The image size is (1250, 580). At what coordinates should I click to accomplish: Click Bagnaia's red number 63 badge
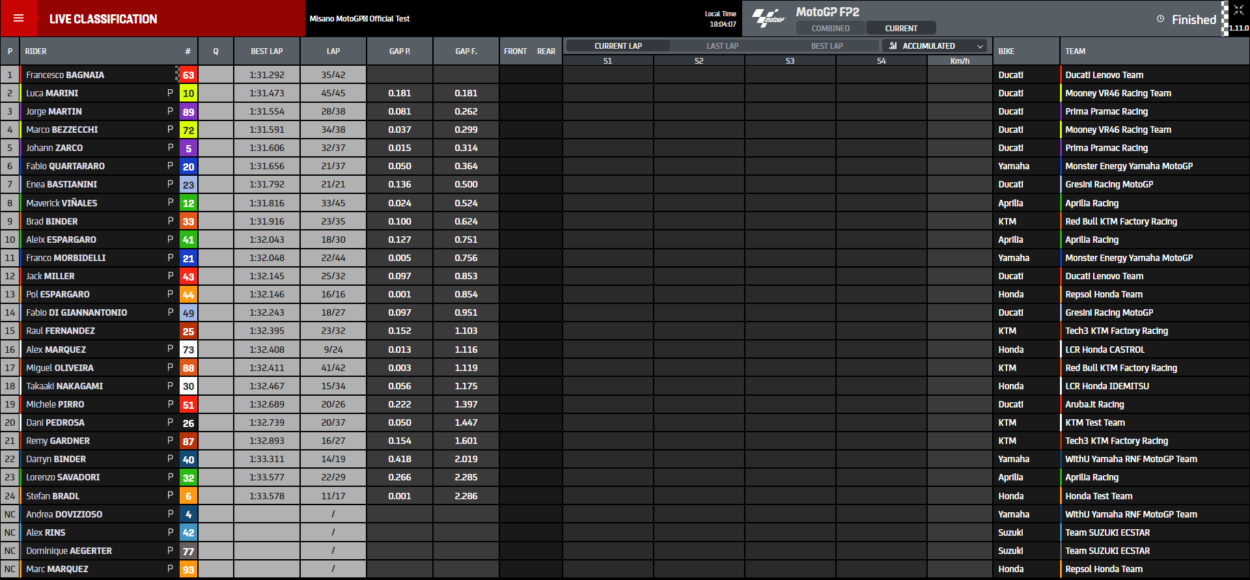coord(188,75)
